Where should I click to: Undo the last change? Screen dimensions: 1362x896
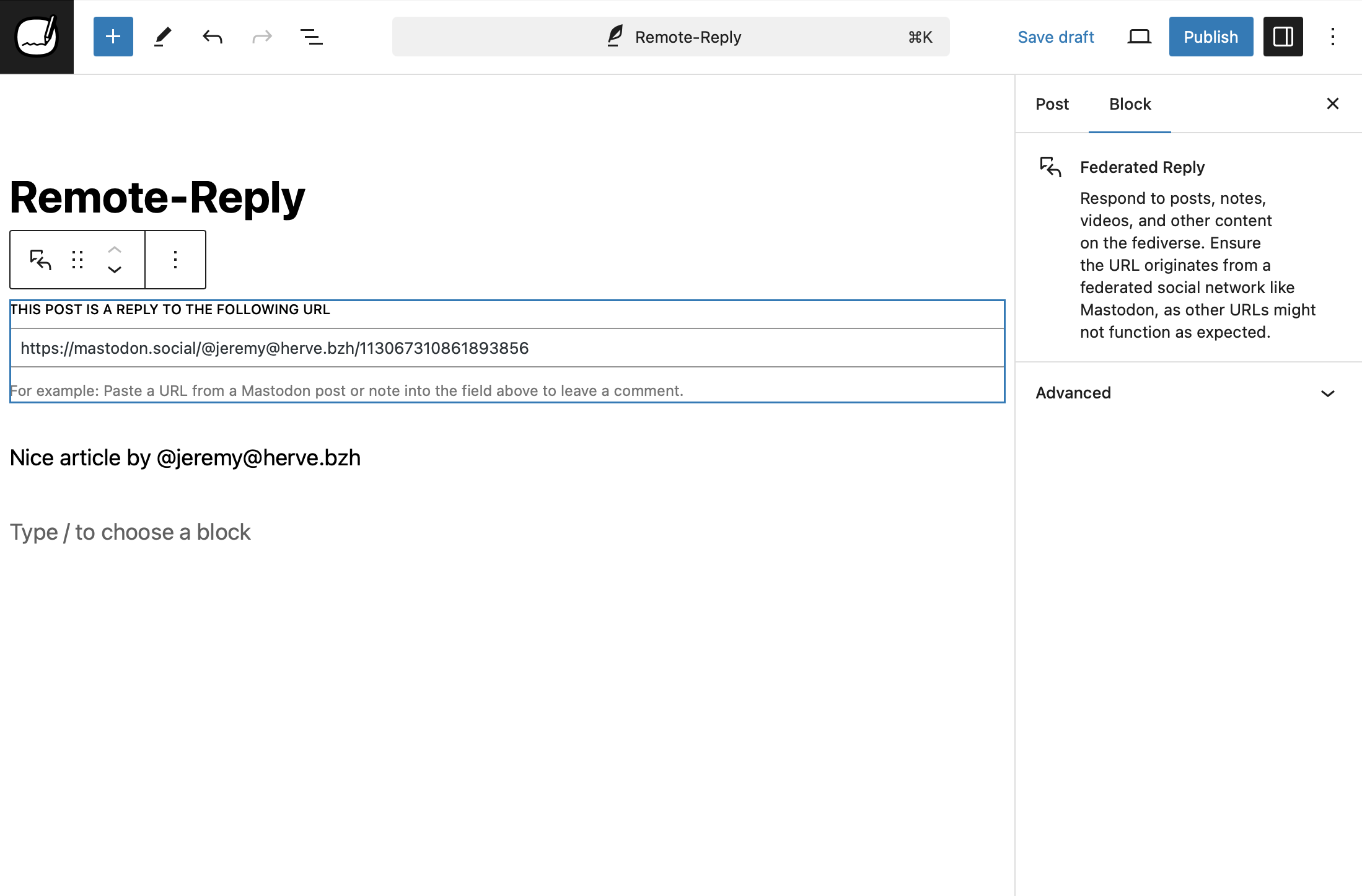(213, 37)
